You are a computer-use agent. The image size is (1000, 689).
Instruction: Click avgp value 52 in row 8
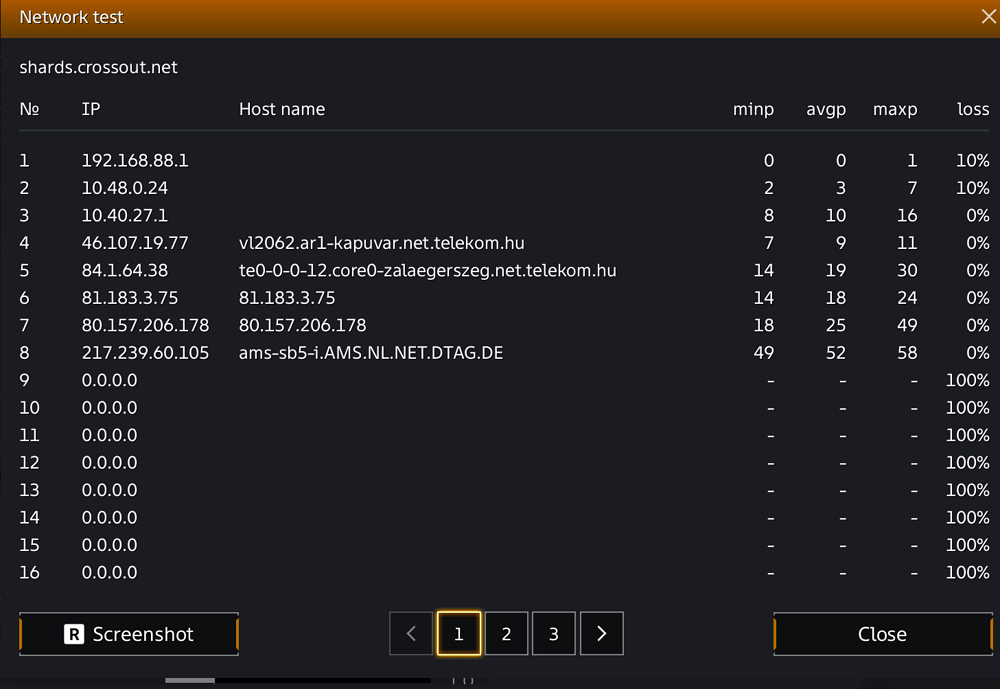pos(835,352)
